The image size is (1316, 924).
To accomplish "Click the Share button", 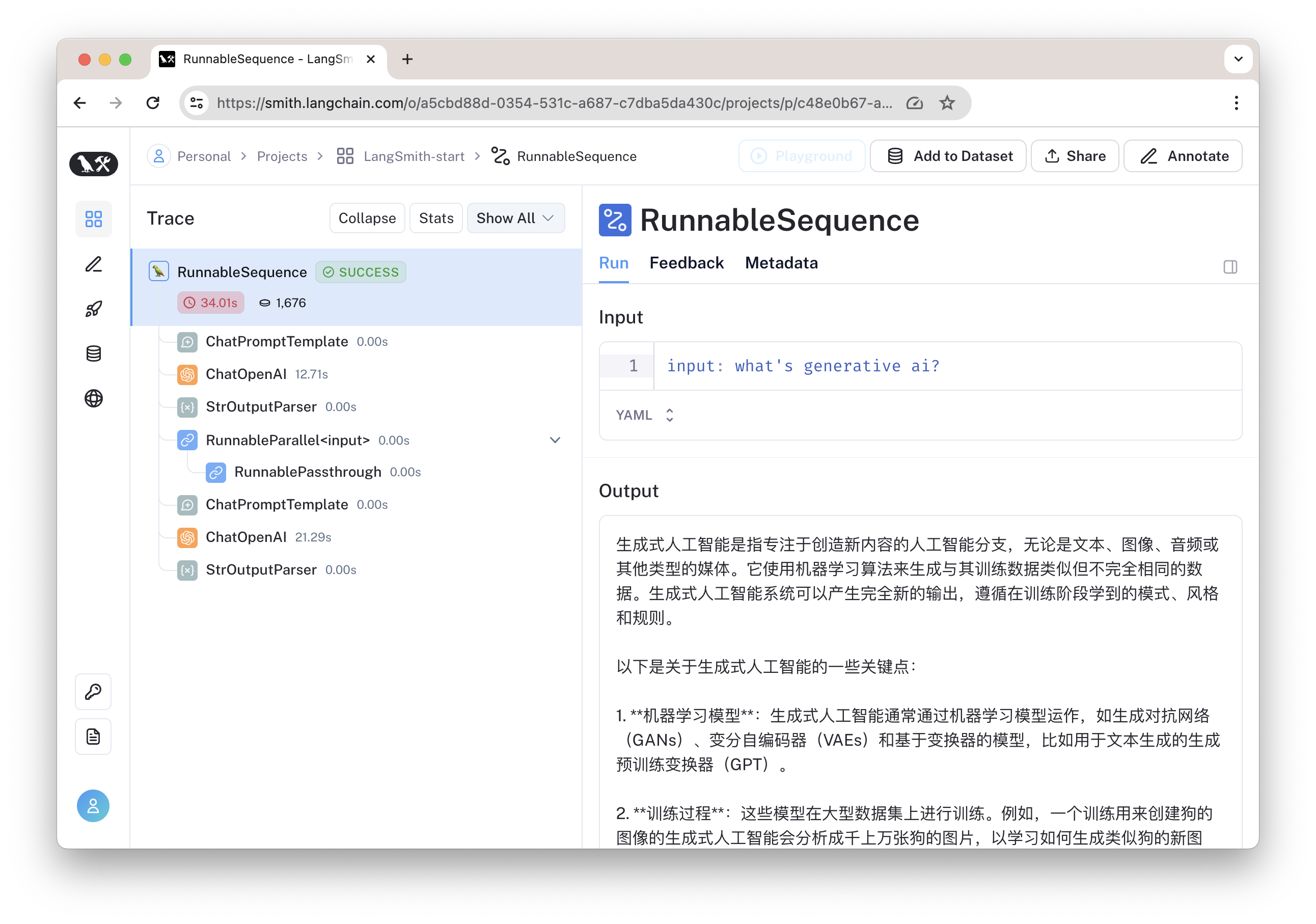I will tap(1075, 156).
